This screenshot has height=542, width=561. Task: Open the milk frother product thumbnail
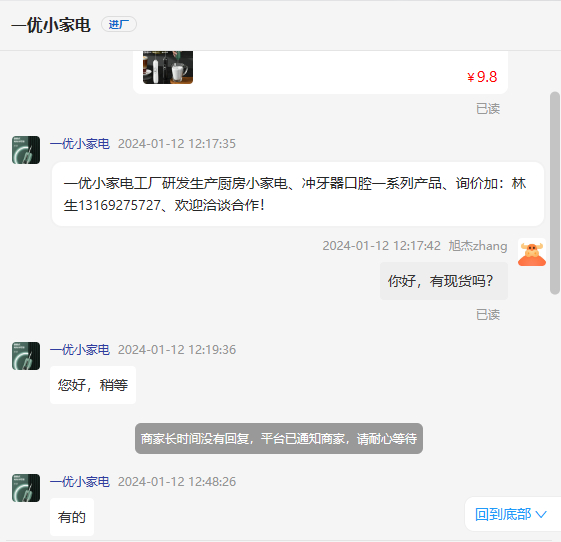(168, 67)
